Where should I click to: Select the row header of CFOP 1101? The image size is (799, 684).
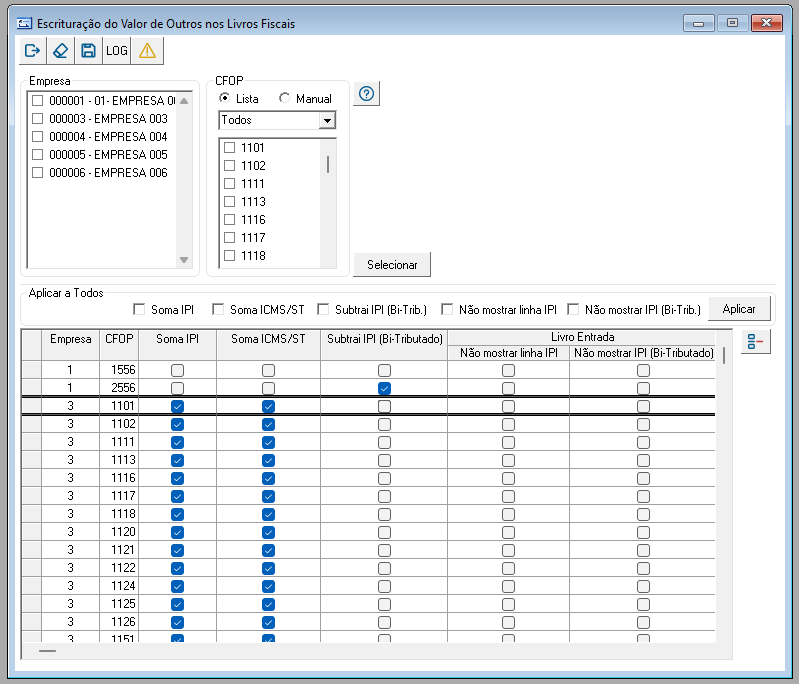point(31,406)
